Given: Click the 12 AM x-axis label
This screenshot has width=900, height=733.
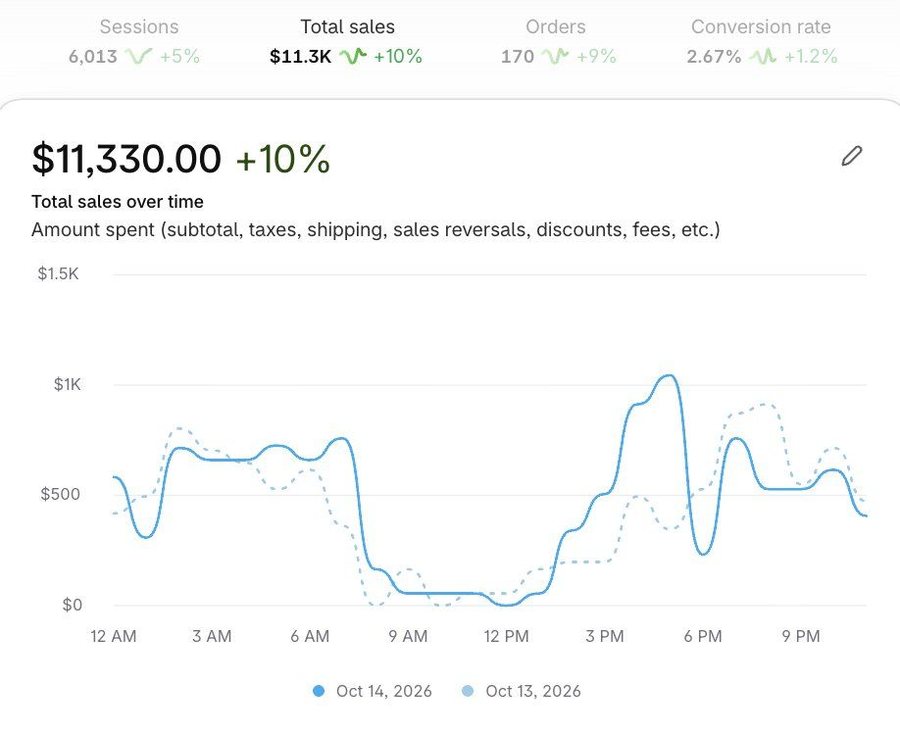Looking at the screenshot, I should pos(114,636).
